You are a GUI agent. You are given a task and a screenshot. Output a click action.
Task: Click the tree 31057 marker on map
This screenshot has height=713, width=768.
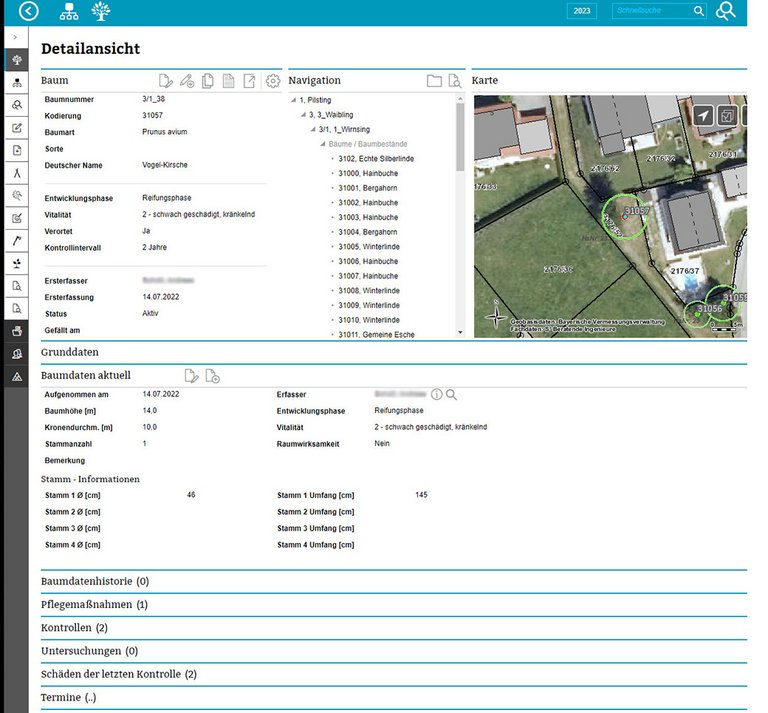click(x=624, y=216)
